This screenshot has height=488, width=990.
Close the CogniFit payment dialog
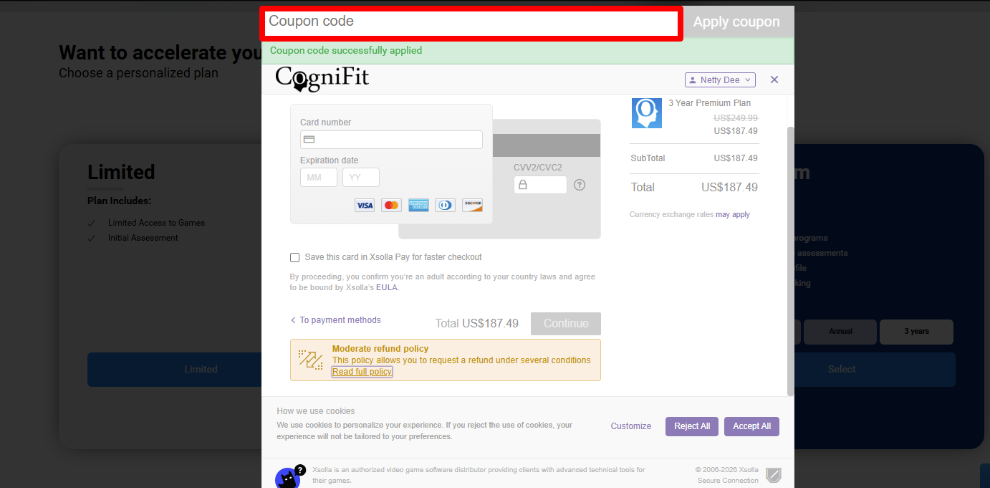(x=775, y=80)
